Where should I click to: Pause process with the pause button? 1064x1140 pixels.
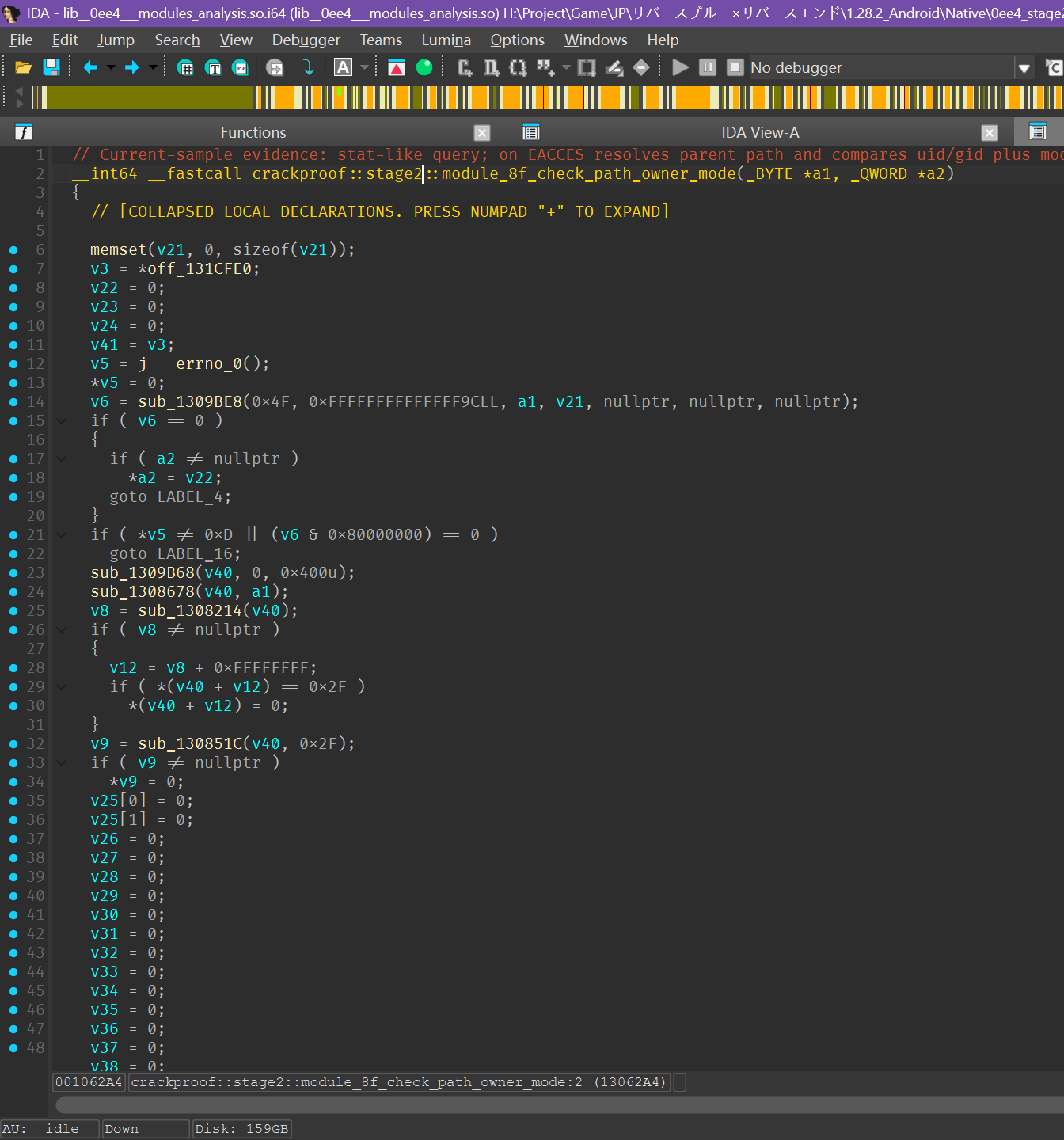coord(708,68)
